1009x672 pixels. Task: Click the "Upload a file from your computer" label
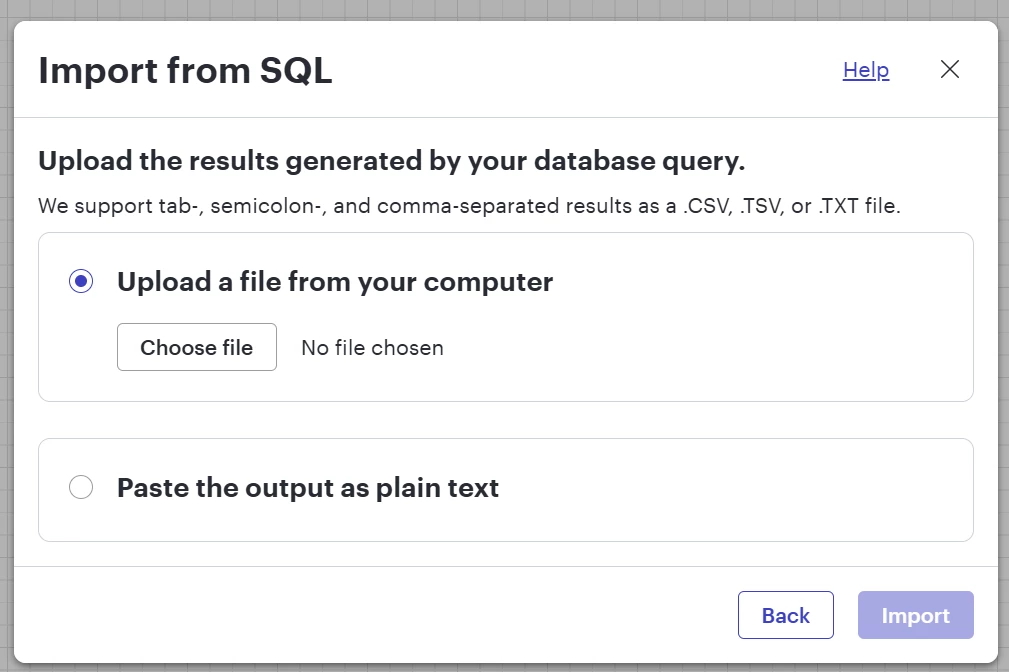click(335, 282)
